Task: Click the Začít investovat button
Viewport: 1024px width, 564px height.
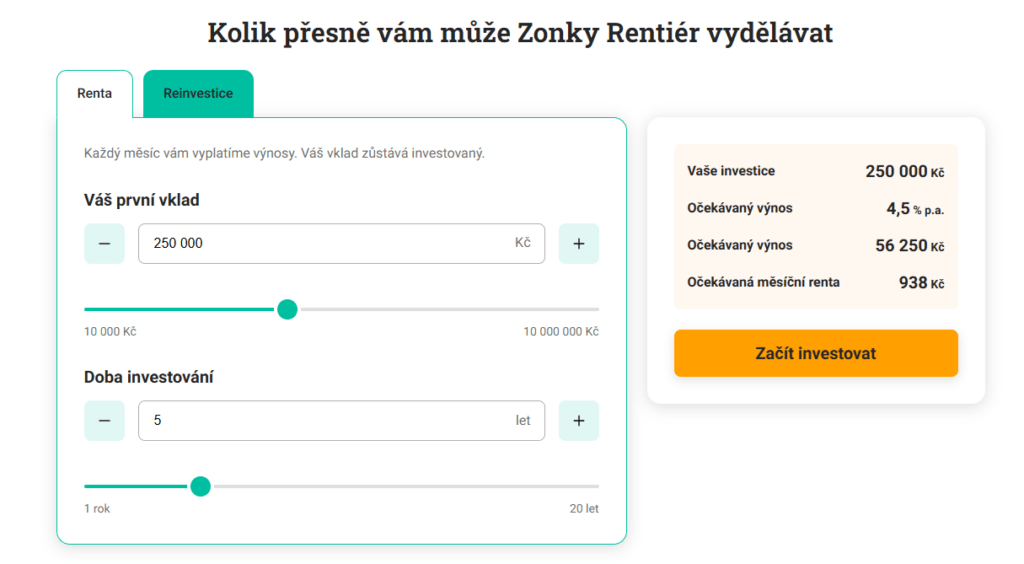Action: tap(815, 353)
